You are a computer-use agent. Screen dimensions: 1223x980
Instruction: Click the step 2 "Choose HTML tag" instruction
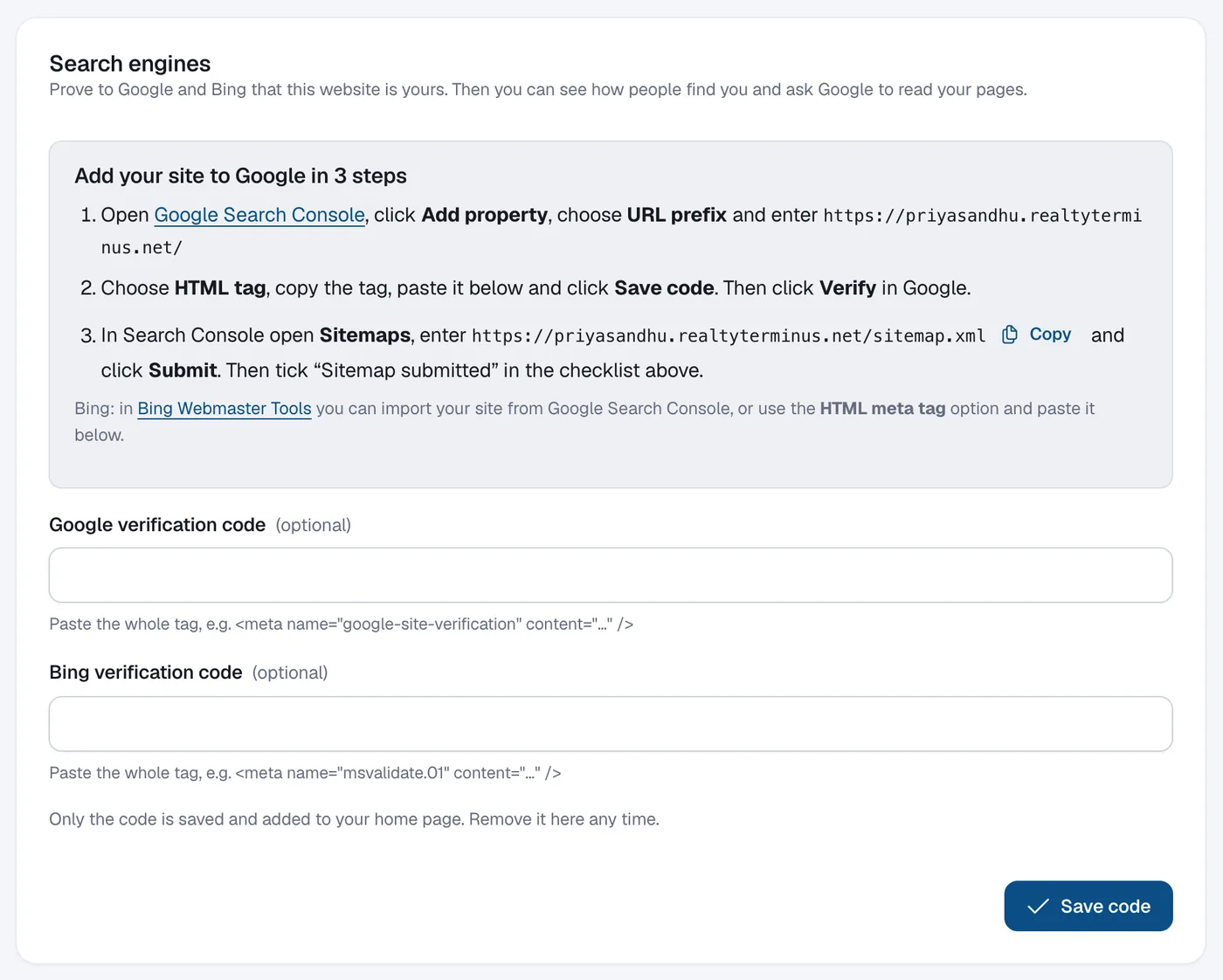(x=536, y=288)
